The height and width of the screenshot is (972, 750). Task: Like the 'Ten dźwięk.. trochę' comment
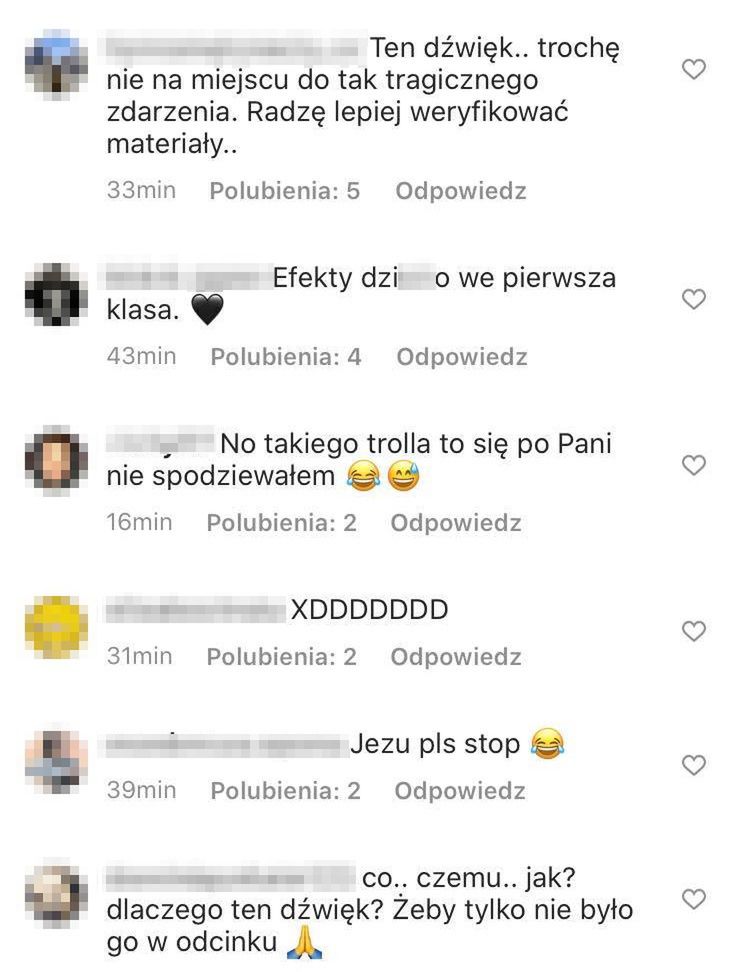point(694,69)
